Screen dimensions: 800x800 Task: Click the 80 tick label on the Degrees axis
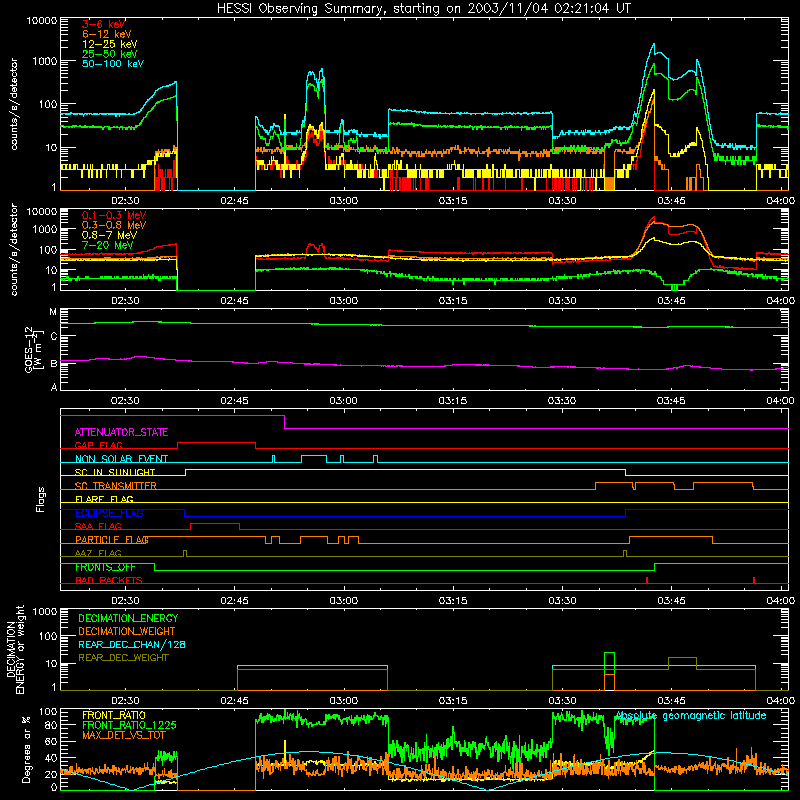51,725
